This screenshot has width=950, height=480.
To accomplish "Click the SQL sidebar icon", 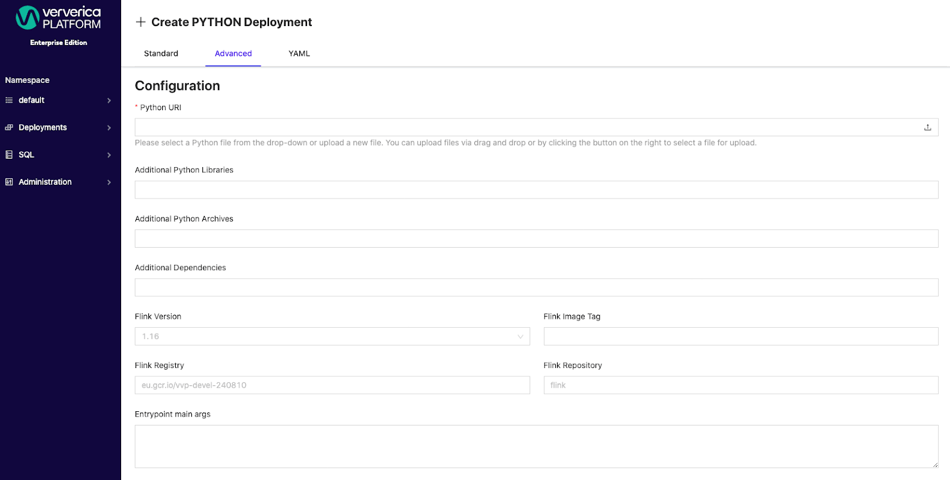I will (x=8, y=155).
